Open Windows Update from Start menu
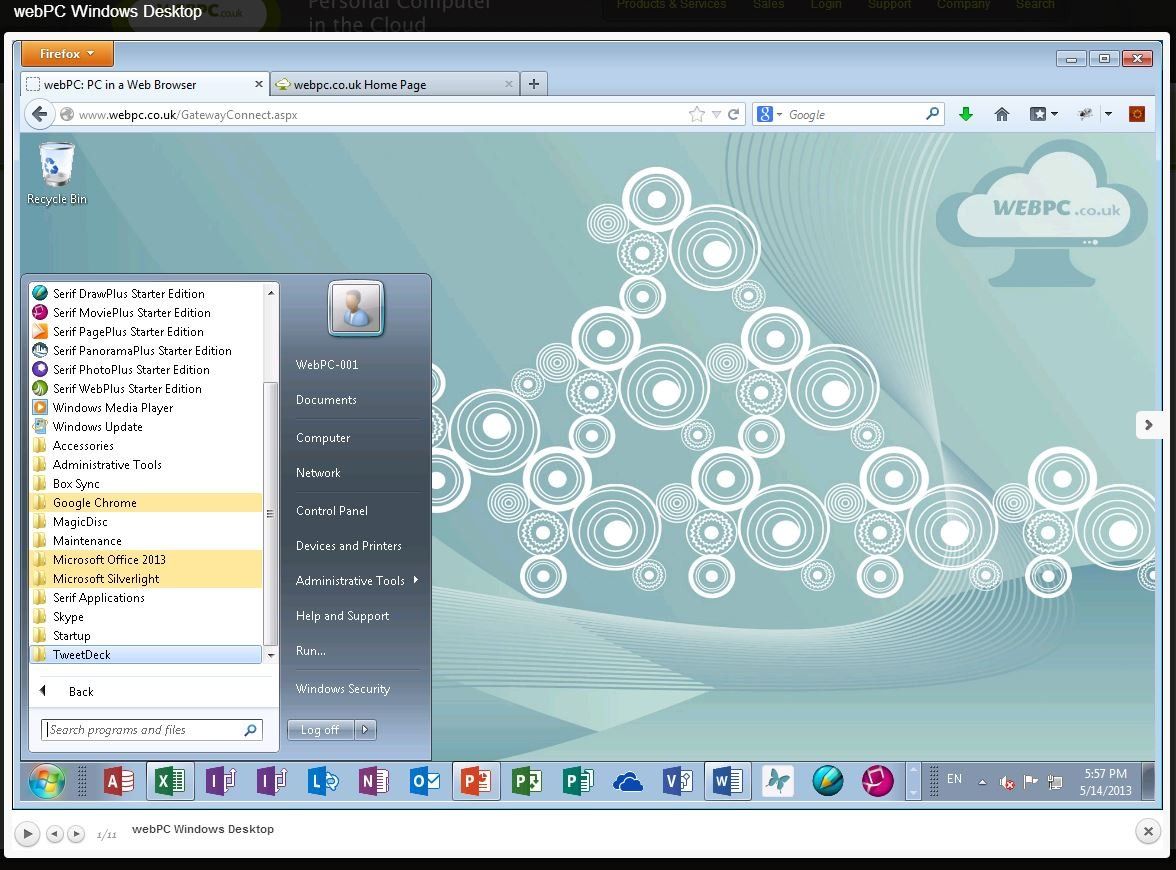Image resolution: width=1176 pixels, height=870 pixels. coord(146,427)
